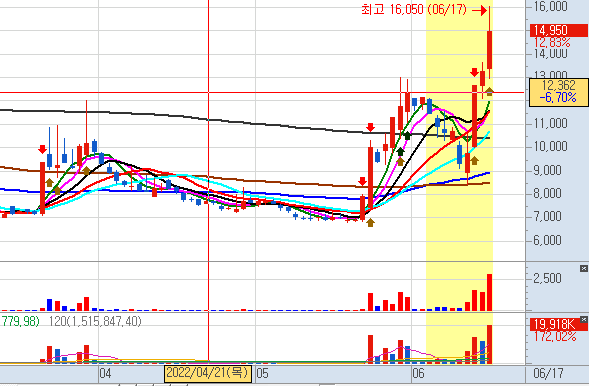
Task: Click the 172,02% volume ratio value
Action: (555, 336)
